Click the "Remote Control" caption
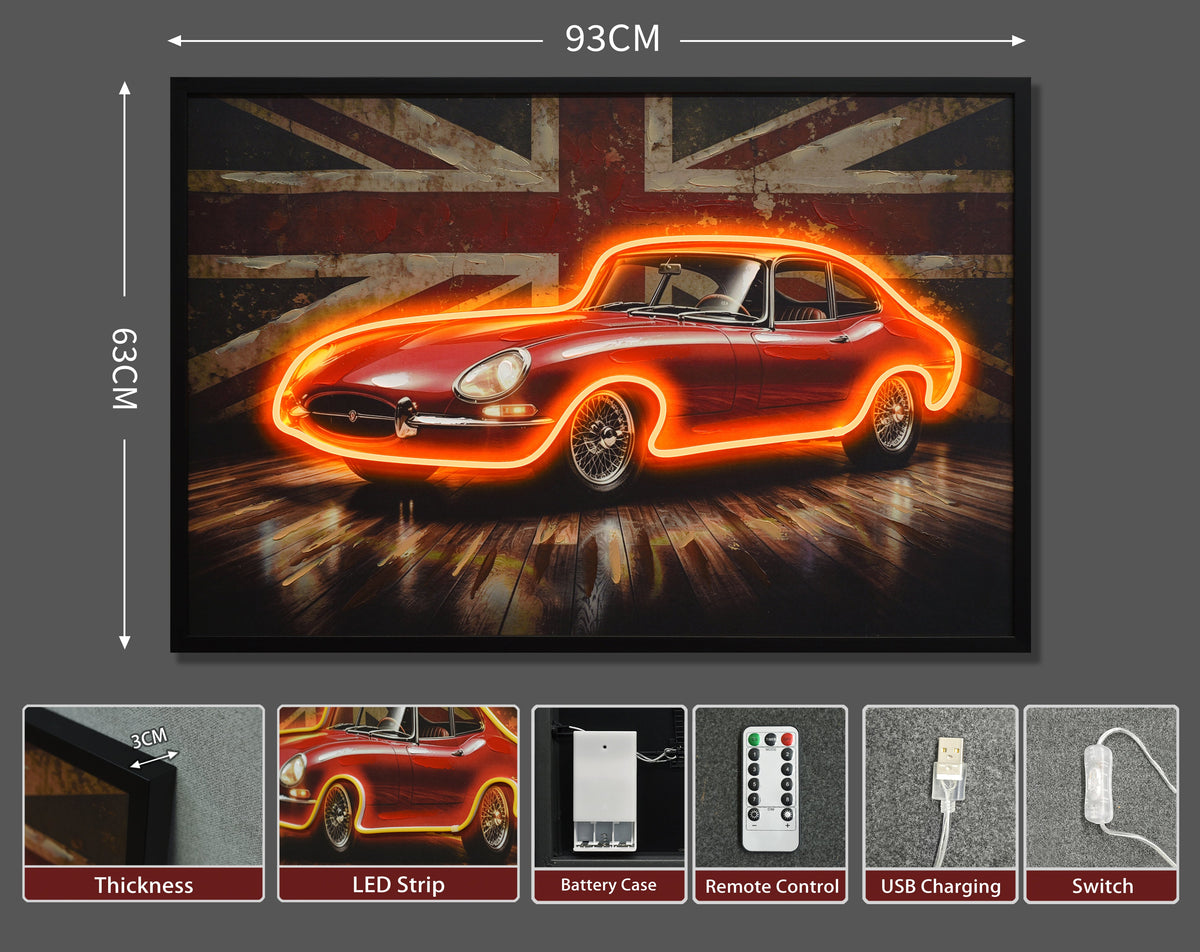Screen dimensions: 1200x952 point(770,885)
